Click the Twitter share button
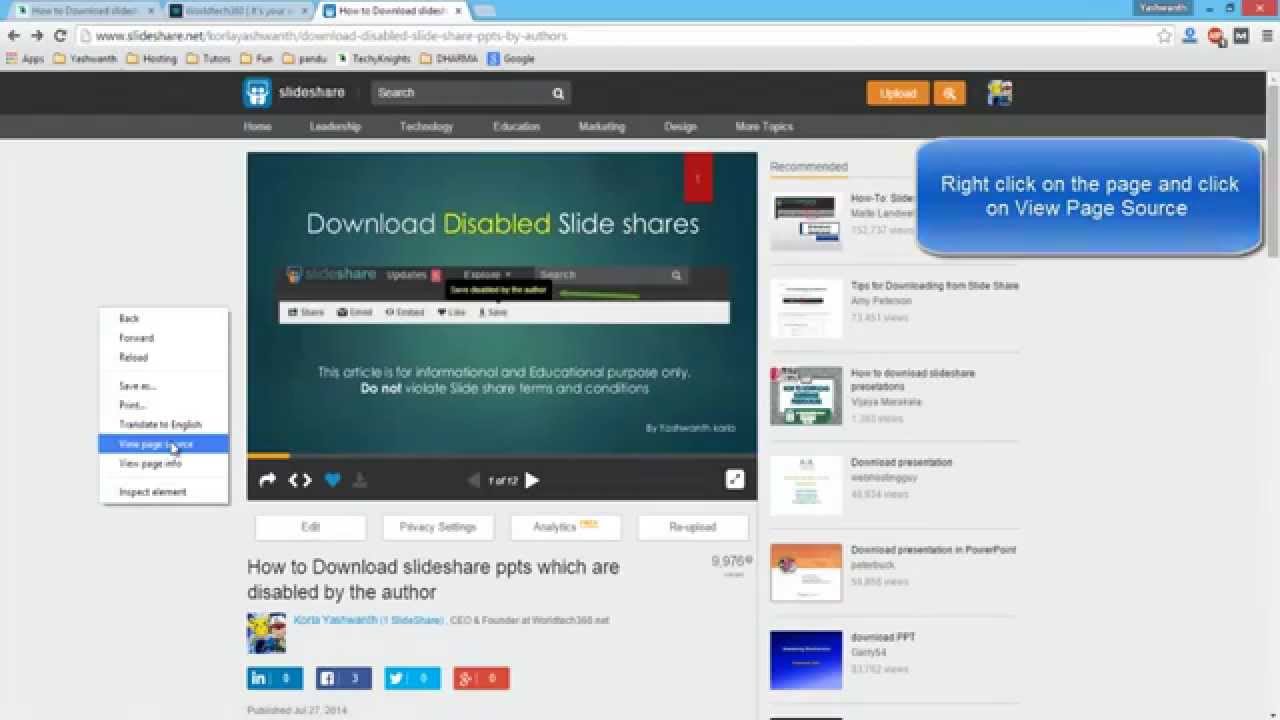The height and width of the screenshot is (720, 1280). (413, 678)
